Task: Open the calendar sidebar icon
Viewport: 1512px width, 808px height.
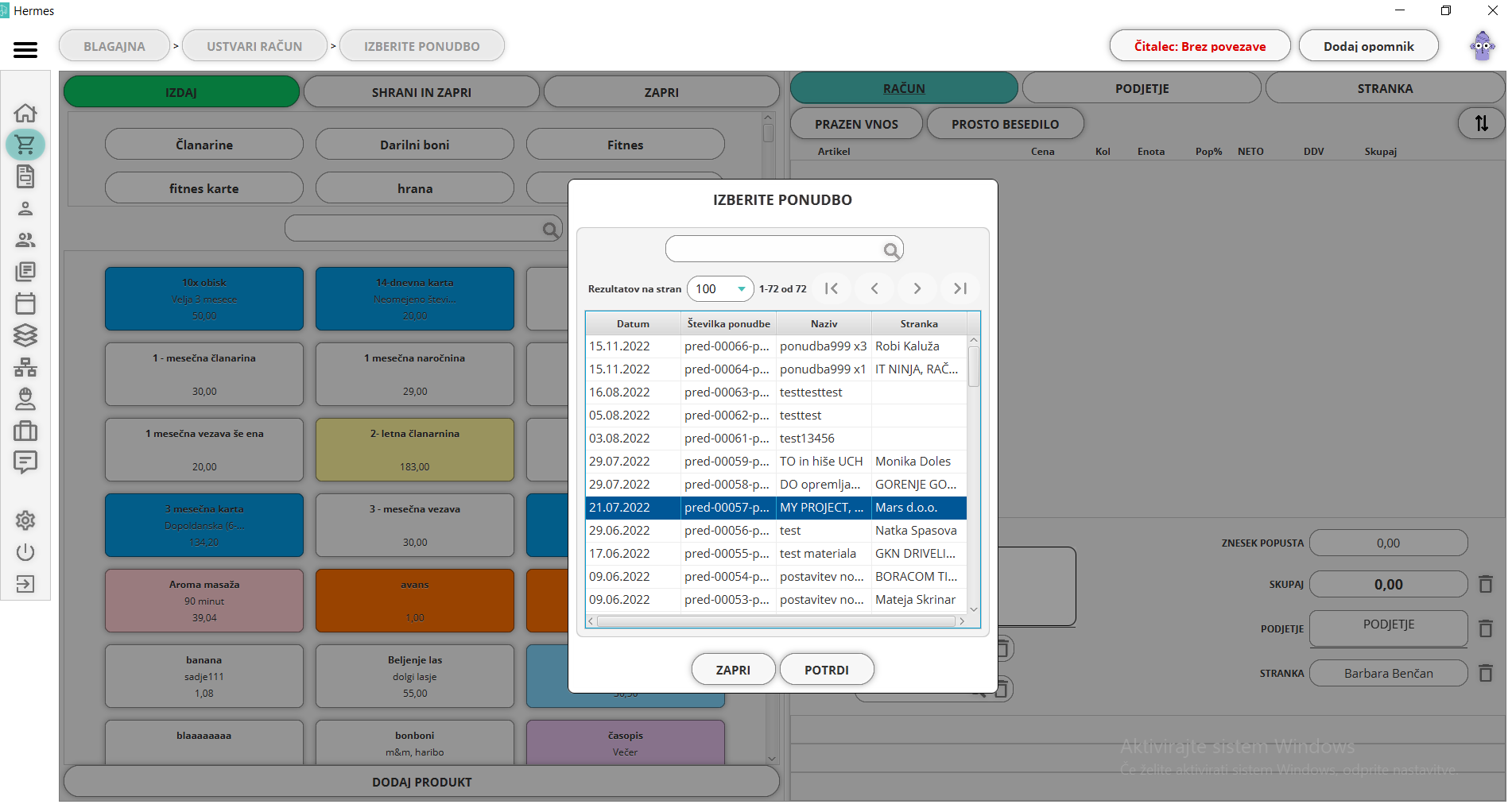Action: pyautogui.click(x=25, y=303)
